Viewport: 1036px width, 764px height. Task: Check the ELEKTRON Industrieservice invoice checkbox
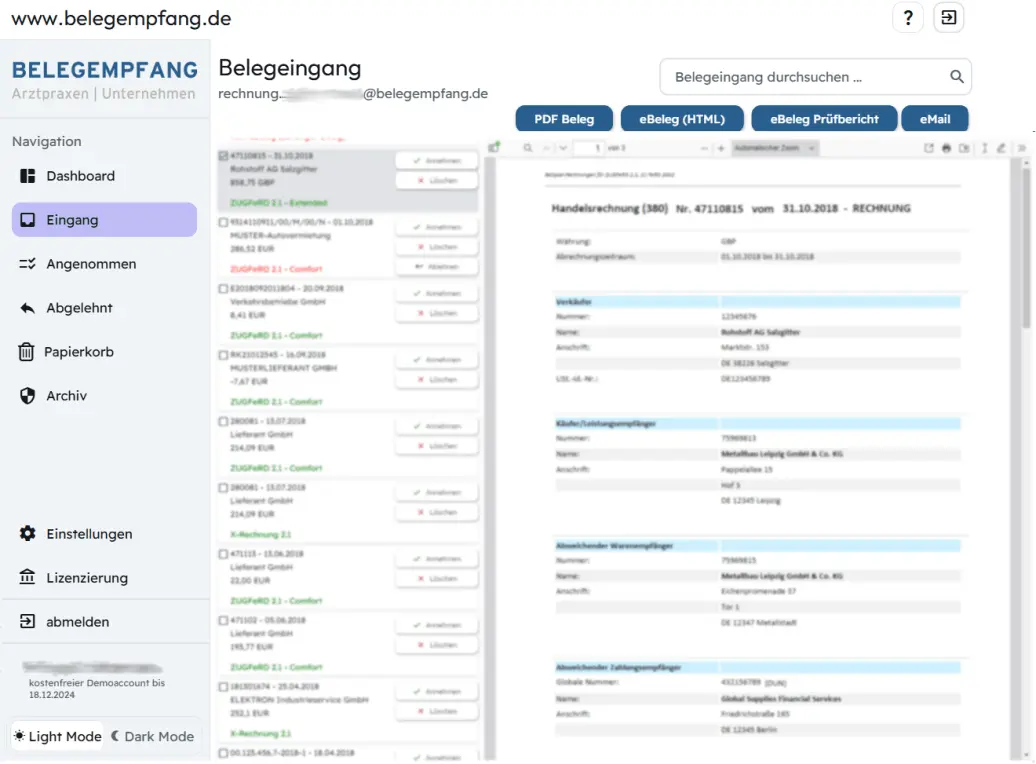pyautogui.click(x=223, y=687)
